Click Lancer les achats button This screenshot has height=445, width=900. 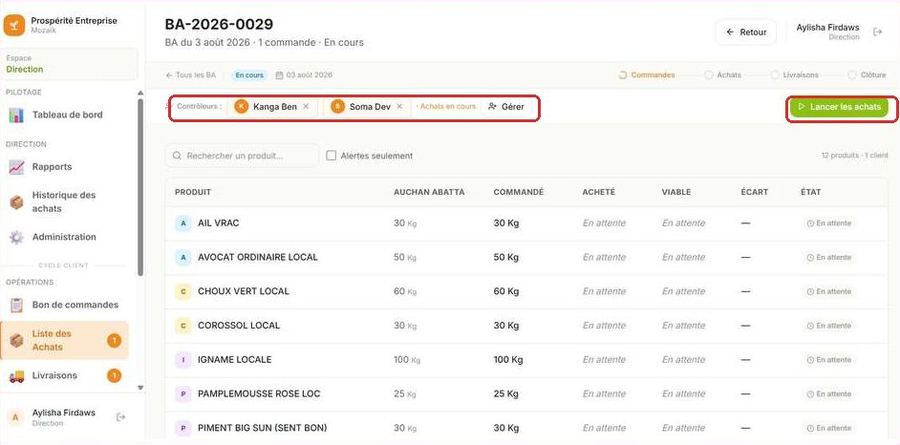(839, 107)
